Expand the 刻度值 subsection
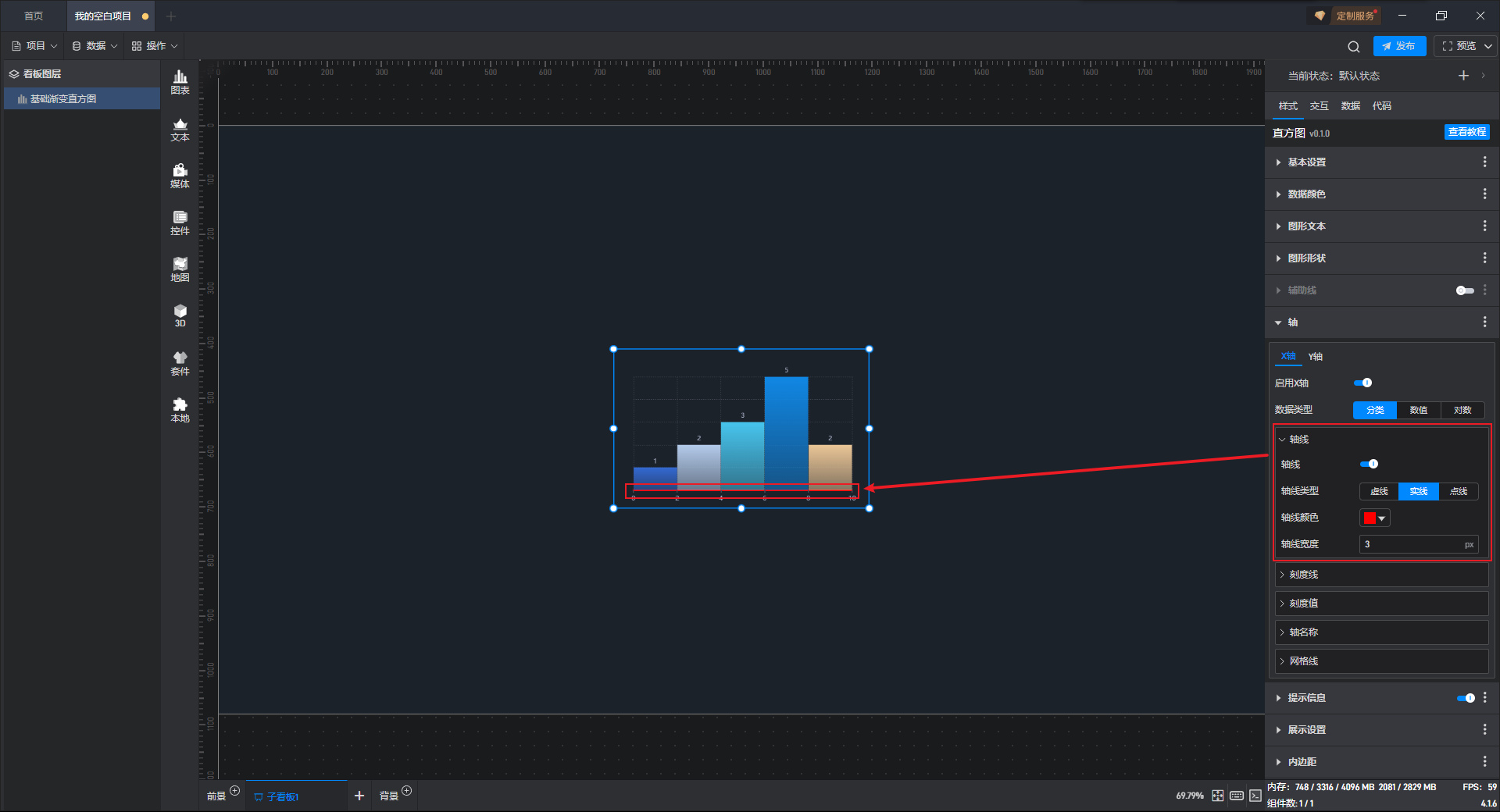1500x812 pixels. [x=1381, y=603]
